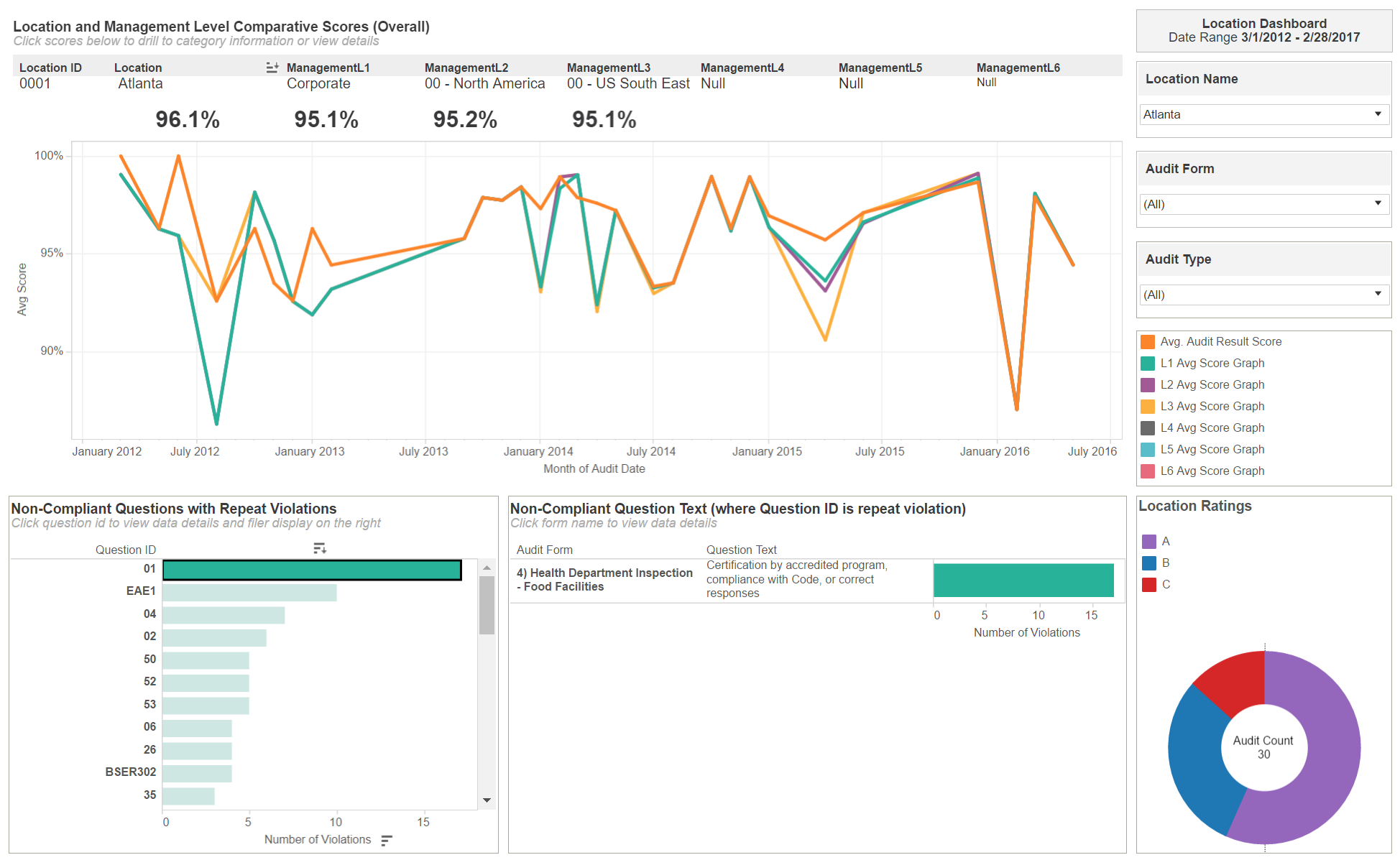Viewport: 1400px width, 860px height.
Task: Highlight L3 Avg Score Graph legend item
Action: 1212,407
